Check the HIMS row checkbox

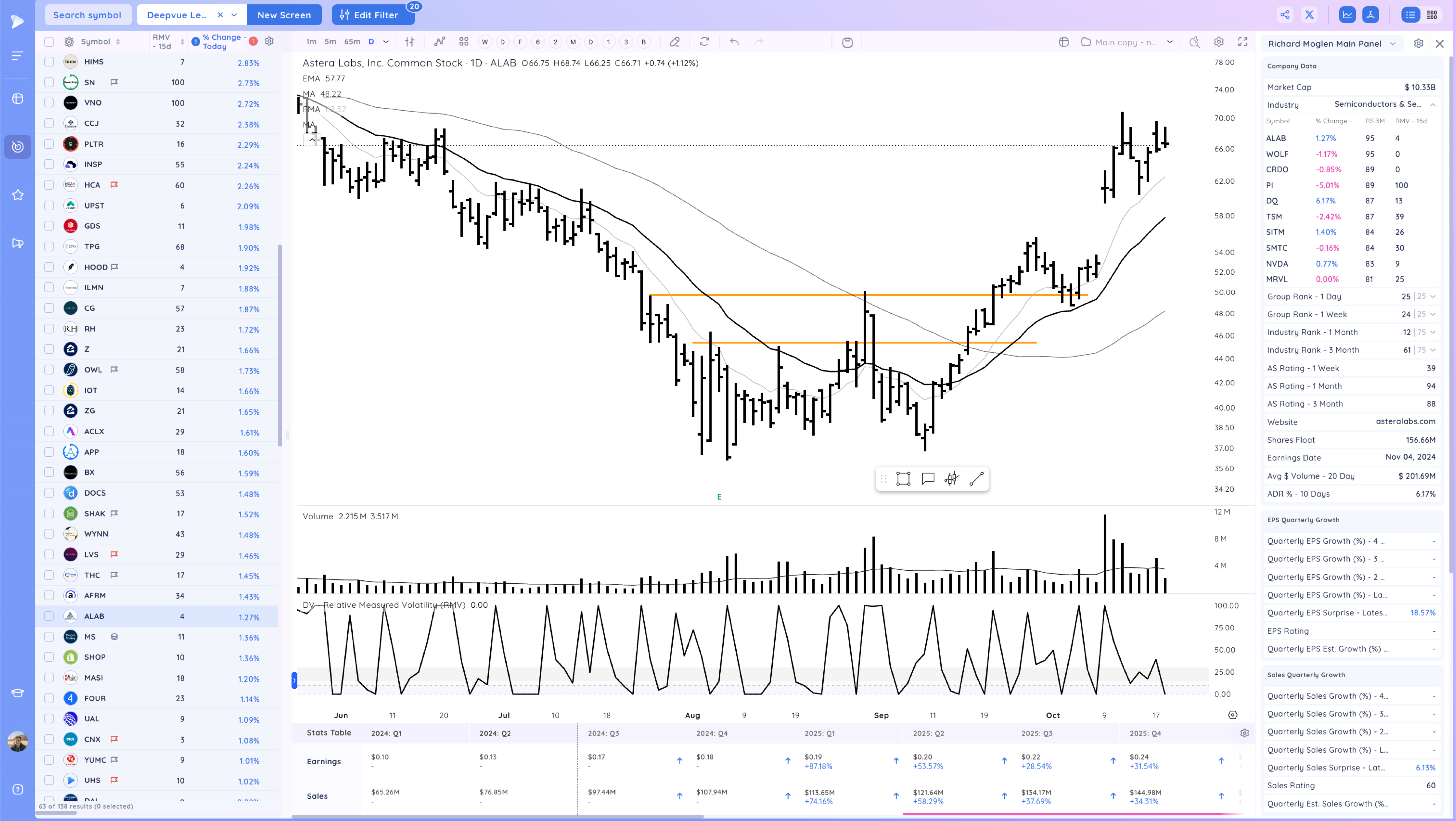tap(49, 62)
